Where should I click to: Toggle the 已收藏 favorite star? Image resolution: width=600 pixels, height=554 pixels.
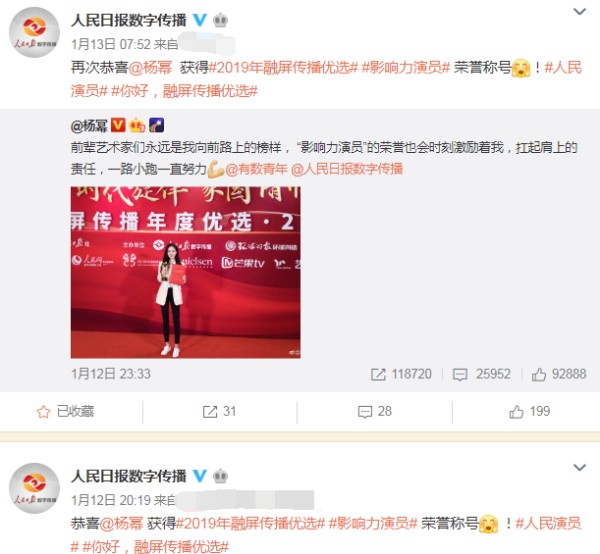pos(65,412)
